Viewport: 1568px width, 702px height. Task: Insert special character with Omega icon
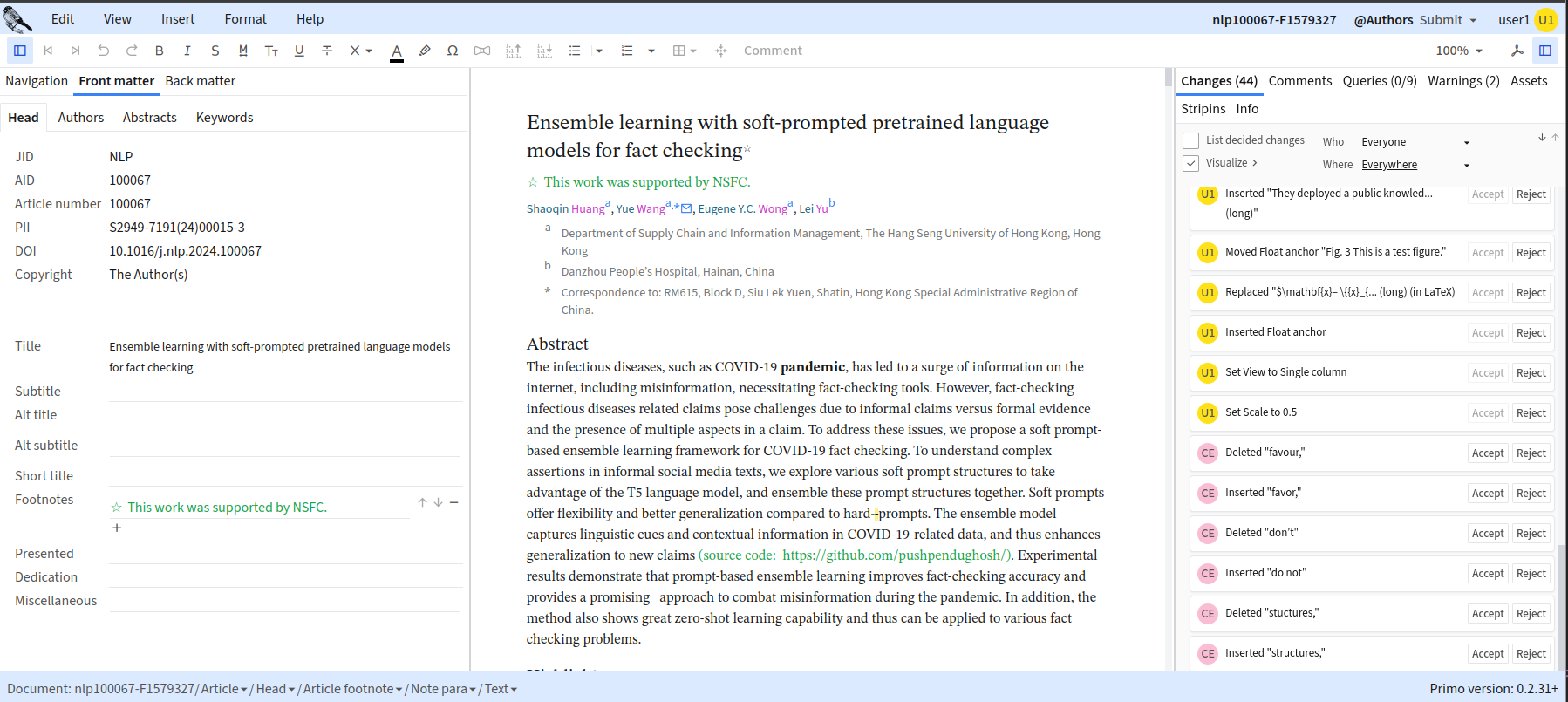click(452, 51)
